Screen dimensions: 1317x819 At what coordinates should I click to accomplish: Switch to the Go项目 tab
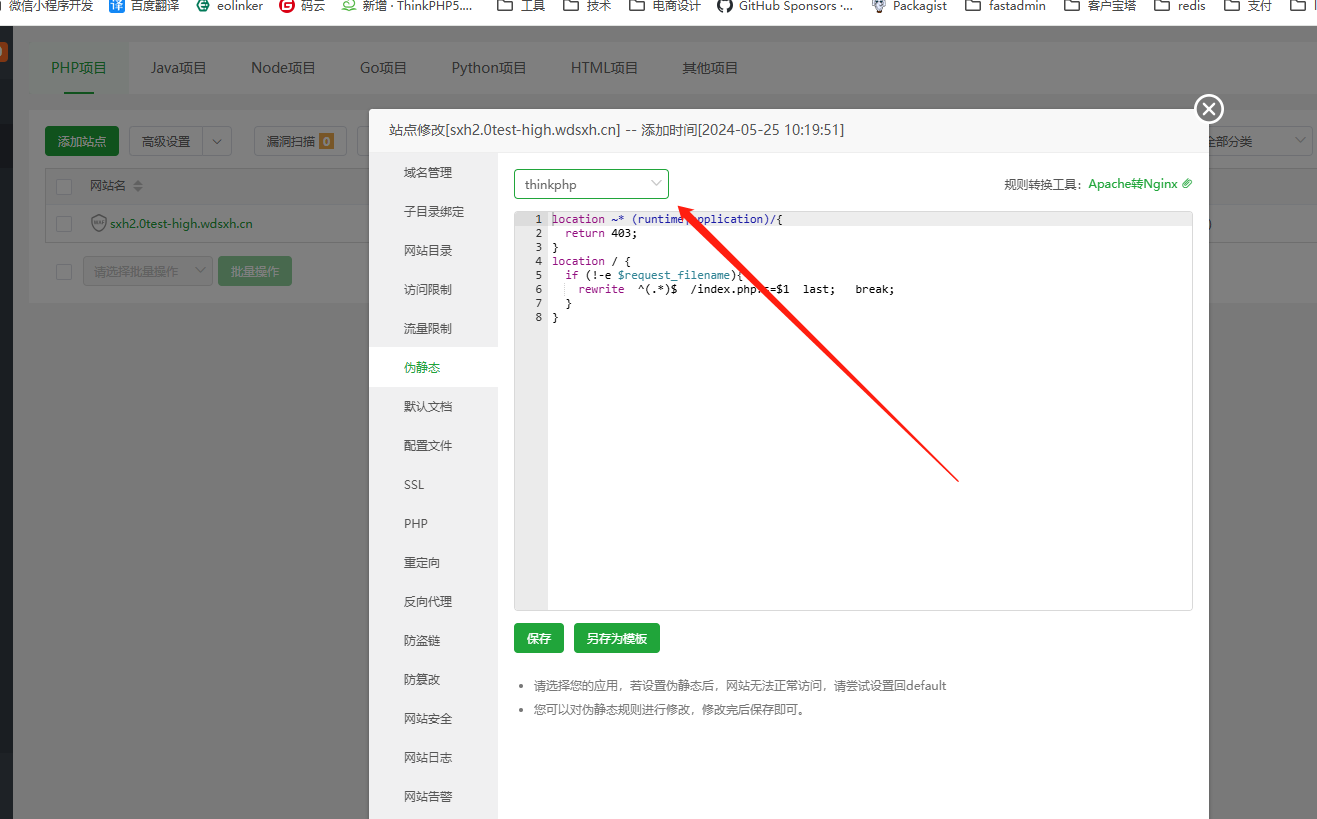(383, 68)
